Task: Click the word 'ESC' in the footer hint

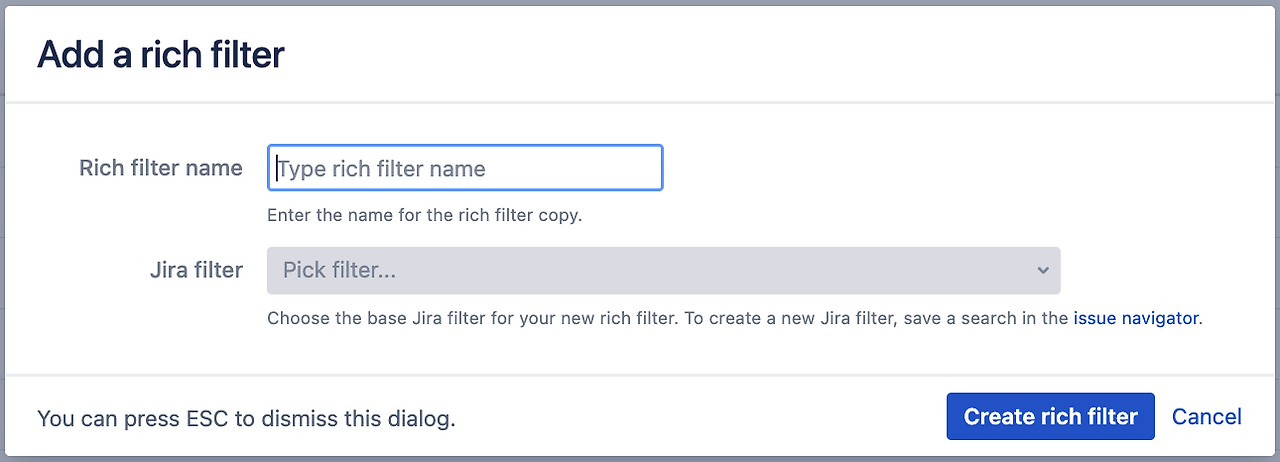Action: (208, 418)
